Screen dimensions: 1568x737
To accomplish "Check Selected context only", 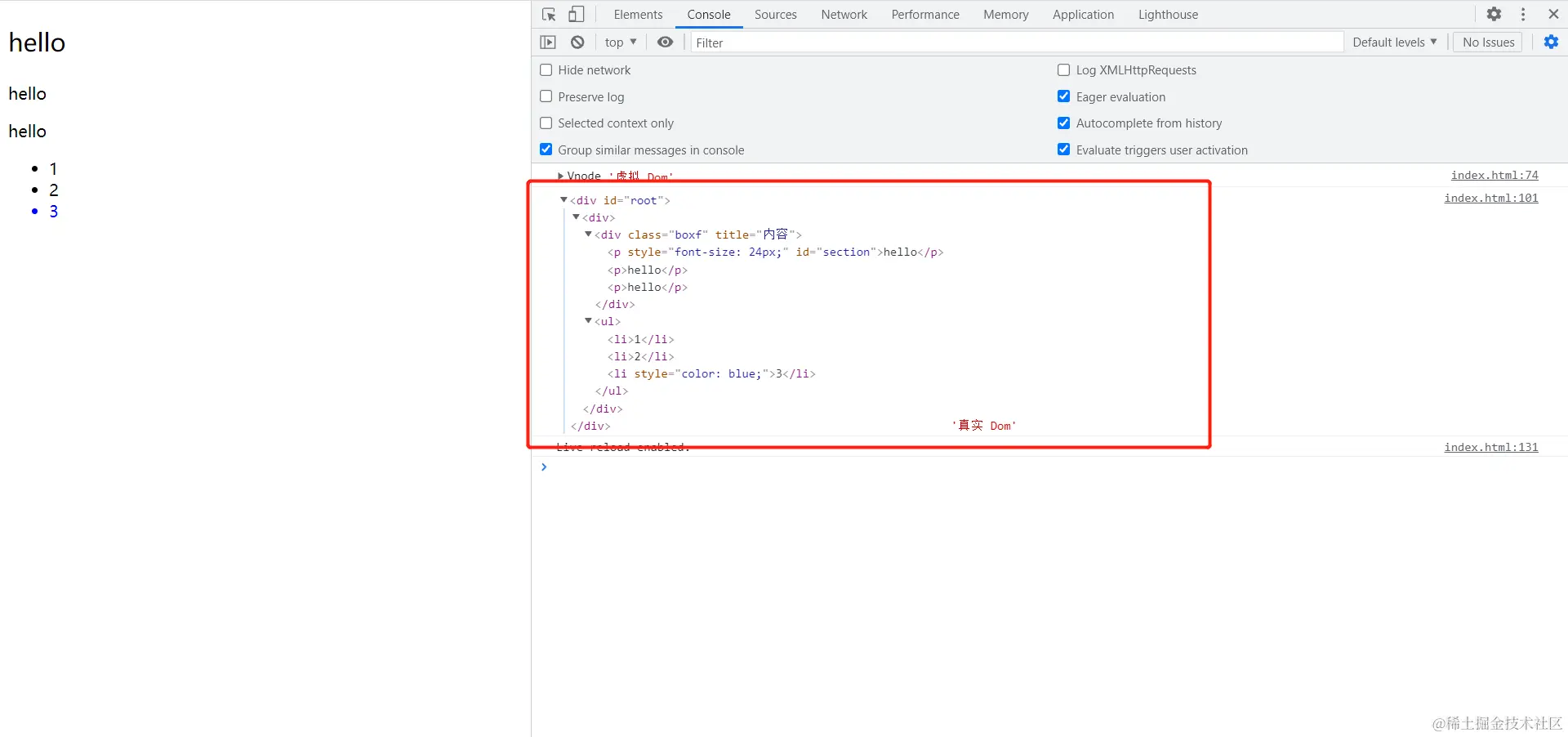I will [546, 123].
